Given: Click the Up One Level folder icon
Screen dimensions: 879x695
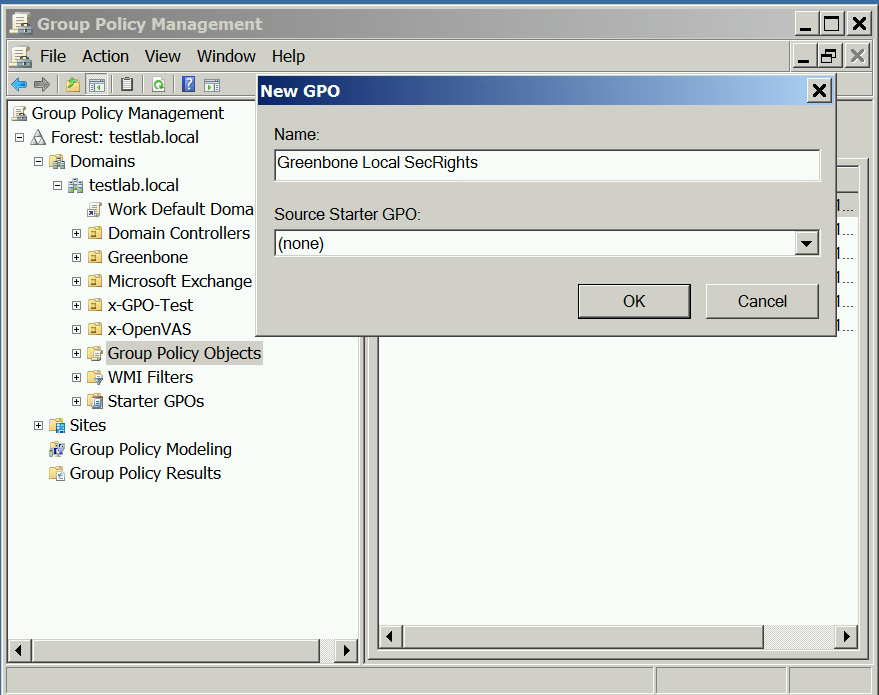Looking at the screenshot, I should click(73, 85).
